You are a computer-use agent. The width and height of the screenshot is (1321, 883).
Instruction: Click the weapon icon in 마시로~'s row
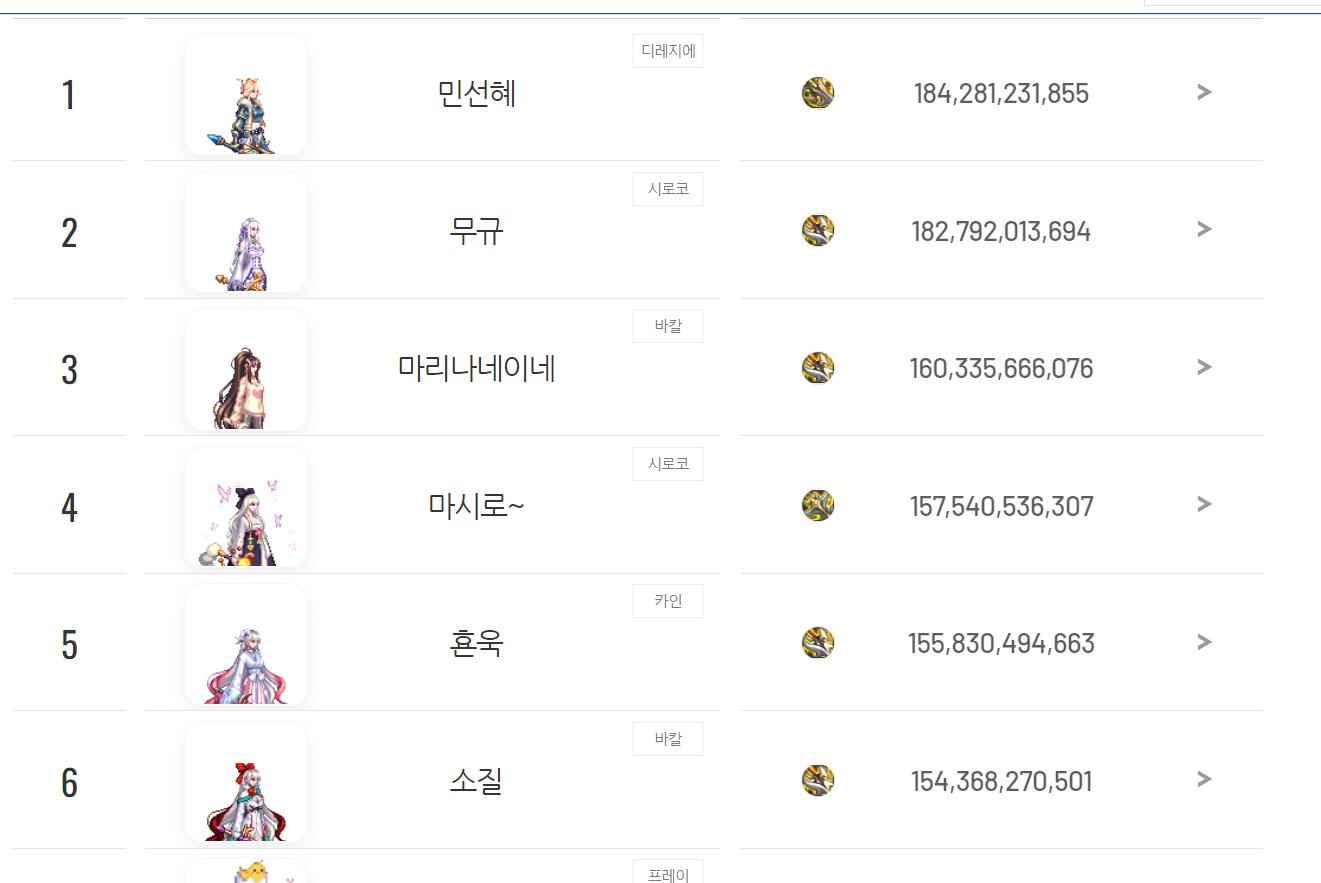(x=818, y=505)
